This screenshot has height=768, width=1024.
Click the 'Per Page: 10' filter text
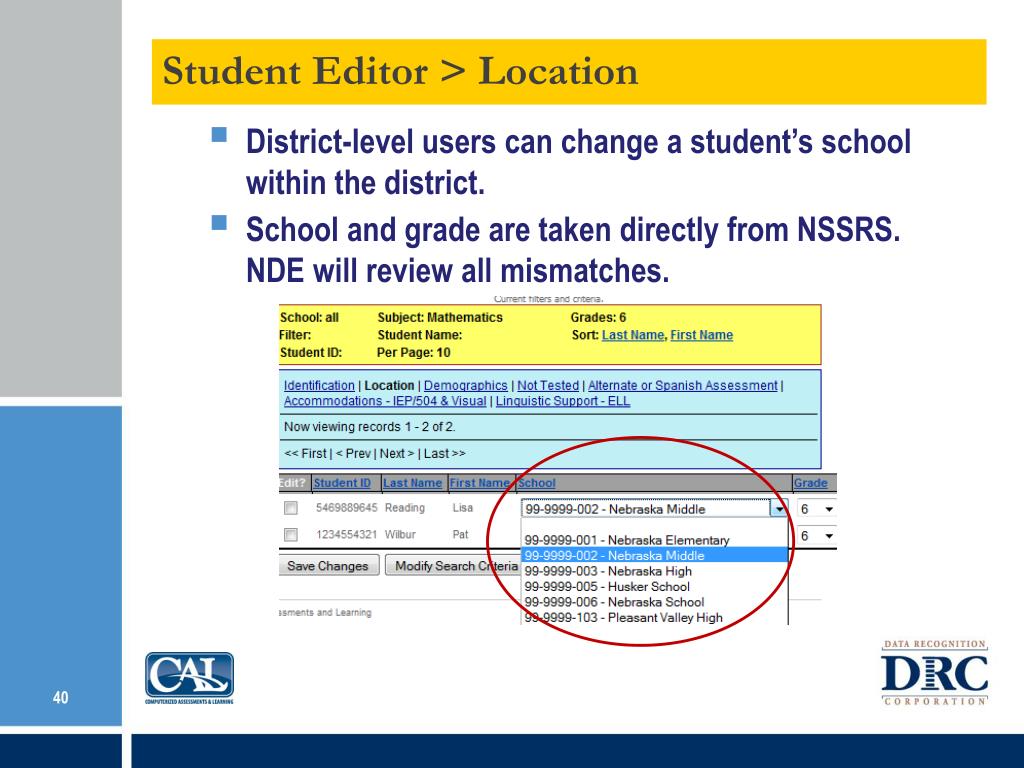[413, 353]
